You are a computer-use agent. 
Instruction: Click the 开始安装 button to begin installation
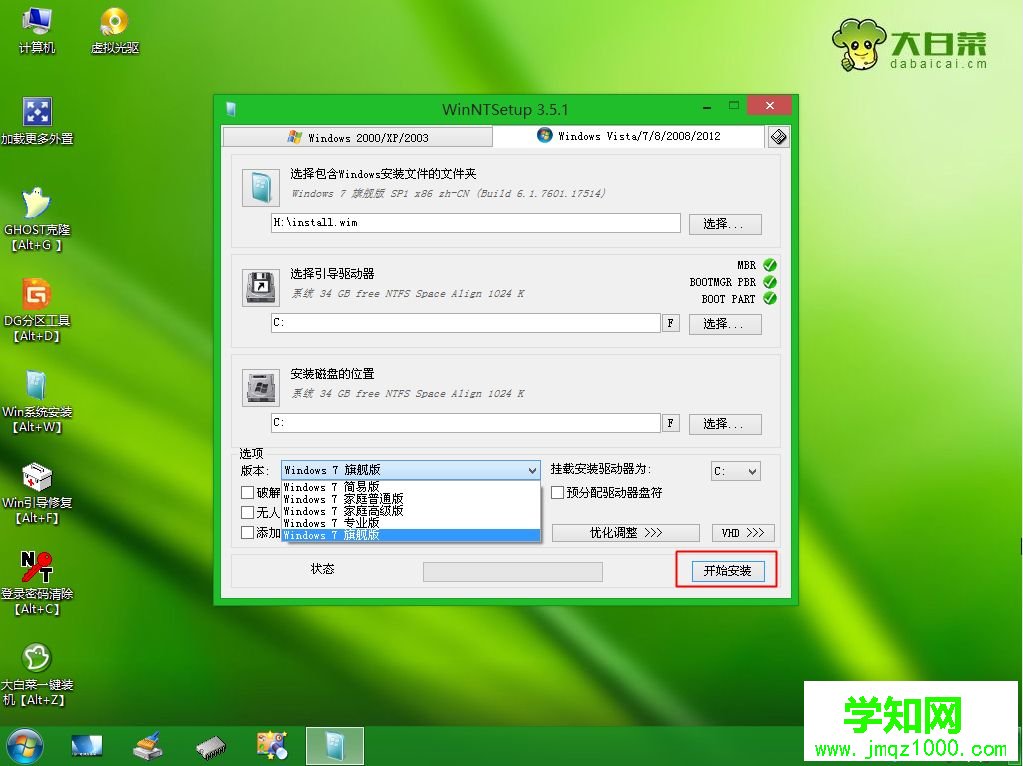[728, 570]
